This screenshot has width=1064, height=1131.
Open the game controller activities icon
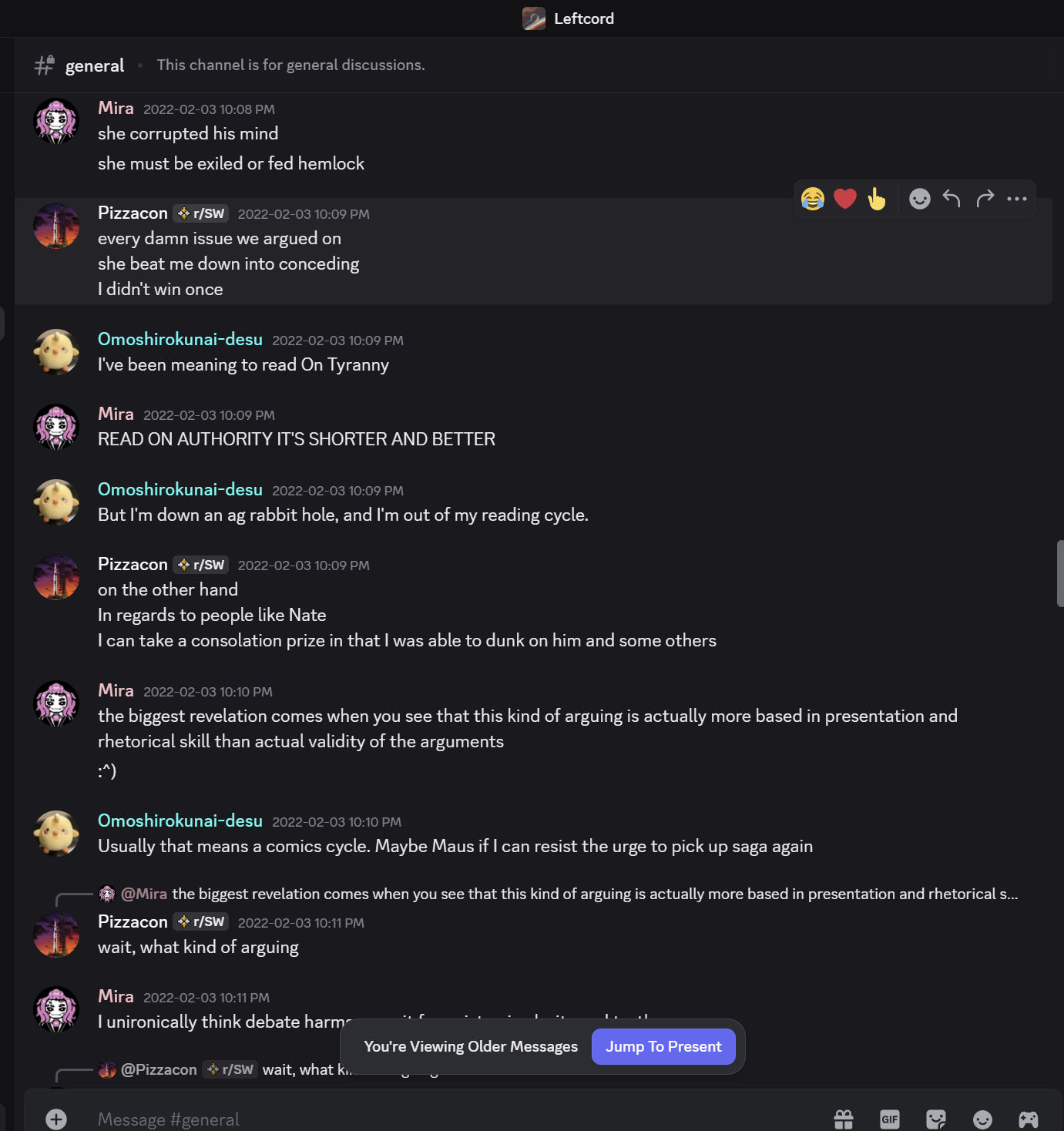1029,1119
